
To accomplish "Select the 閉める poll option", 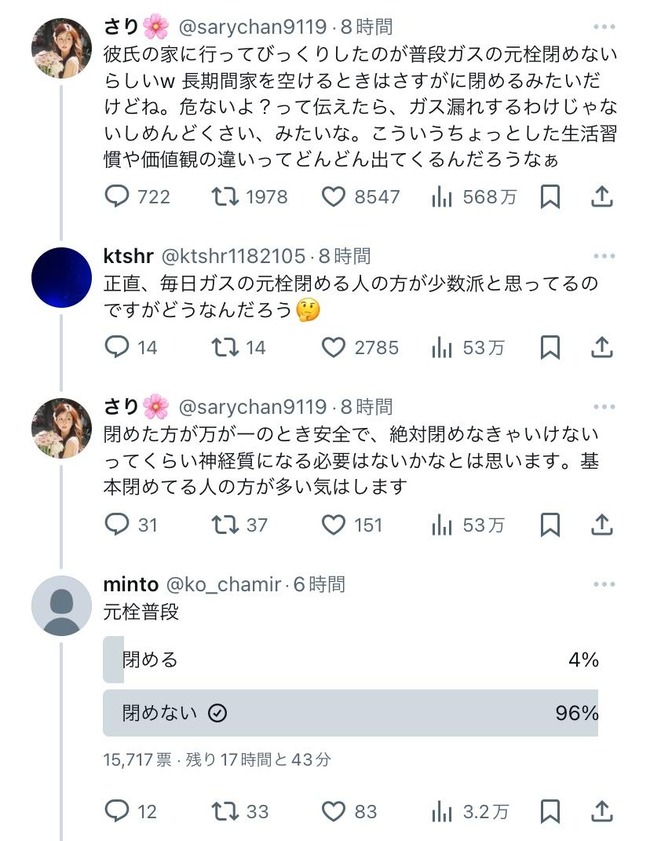I will (x=350, y=660).
